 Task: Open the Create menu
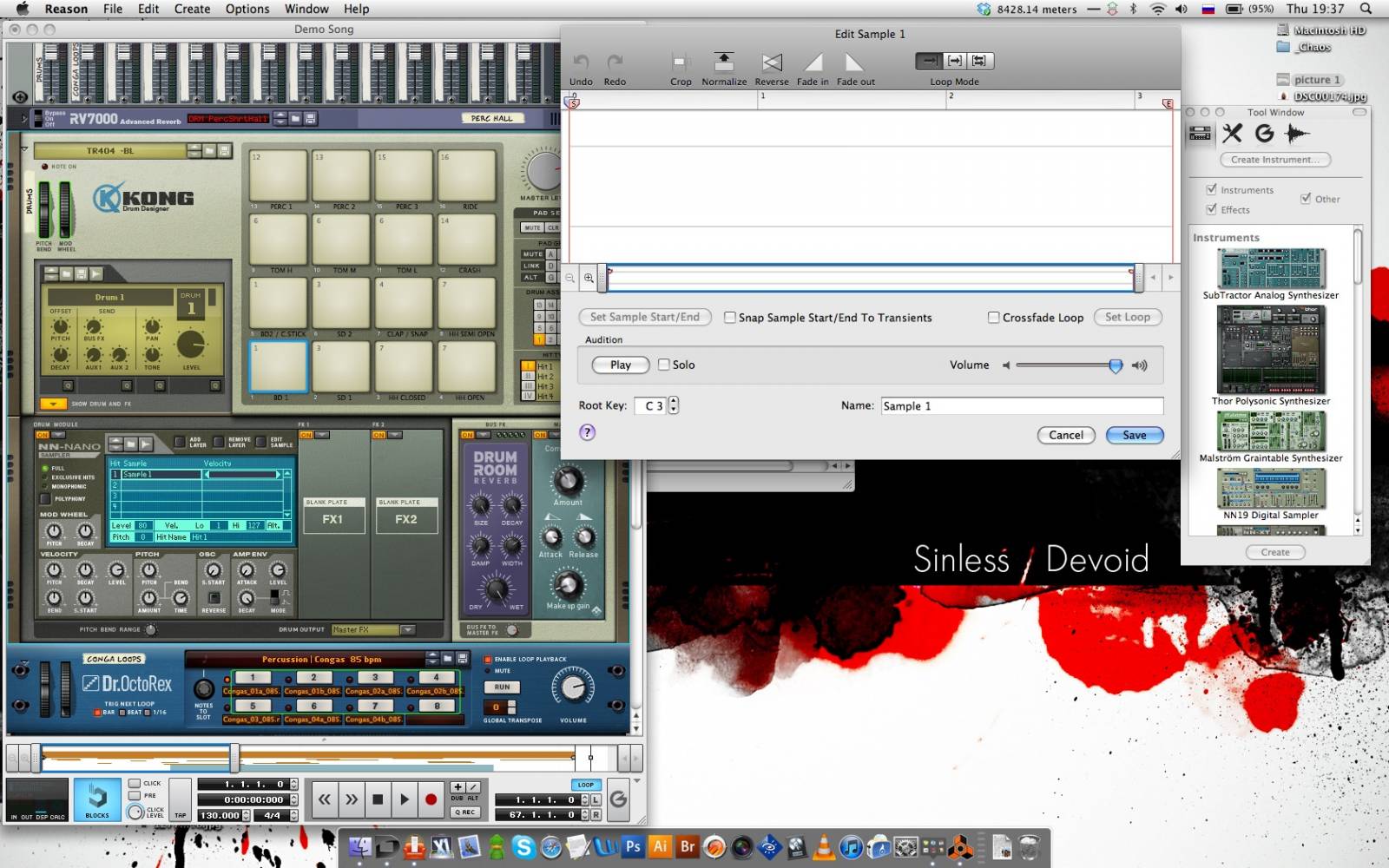tap(192, 9)
